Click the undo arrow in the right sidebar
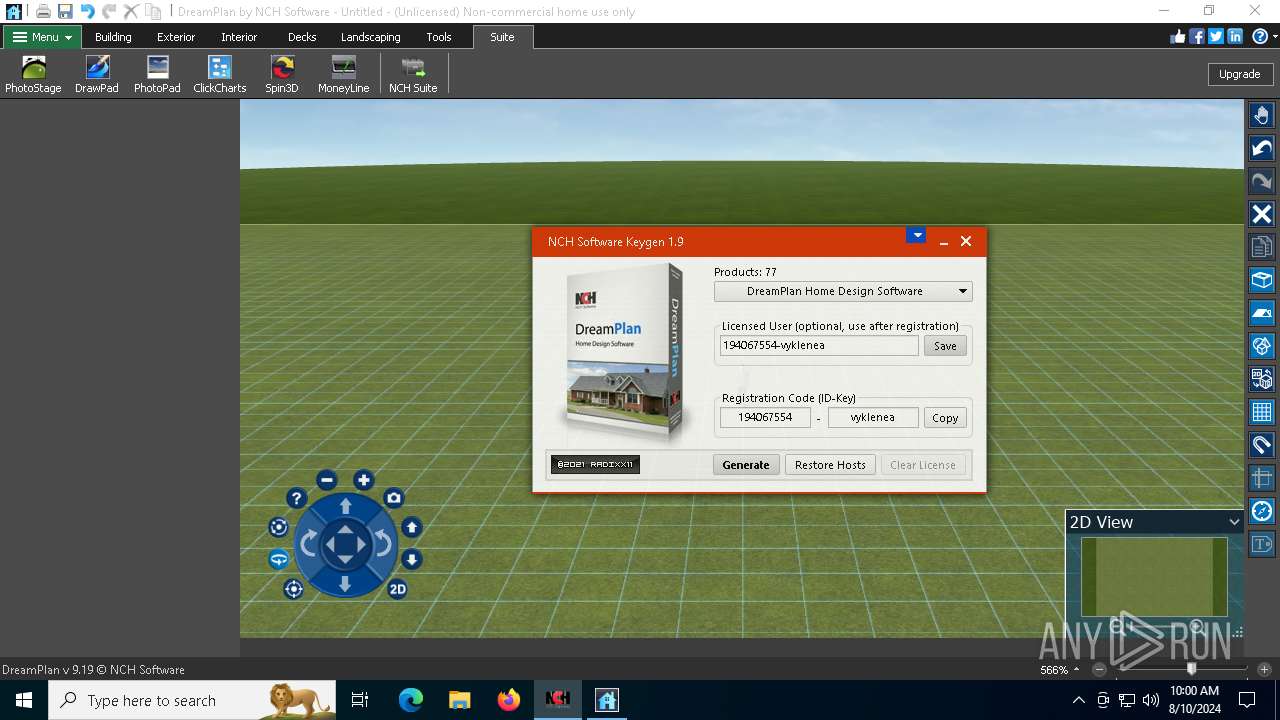Image resolution: width=1280 pixels, height=720 pixels. coord(1262,149)
